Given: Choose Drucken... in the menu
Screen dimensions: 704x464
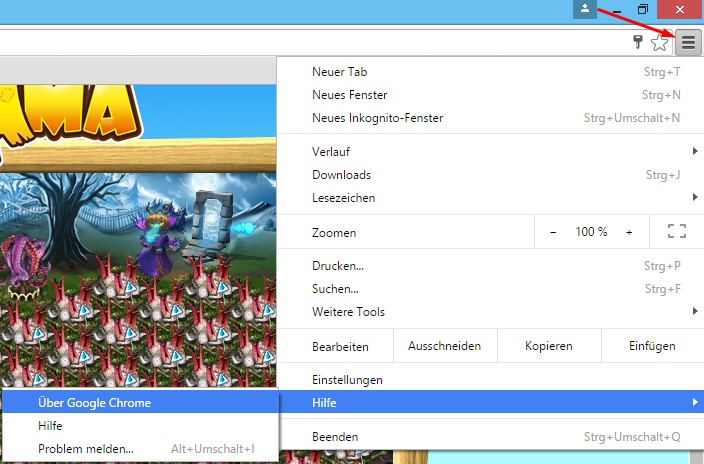Looking at the screenshot, I should 490,266.
